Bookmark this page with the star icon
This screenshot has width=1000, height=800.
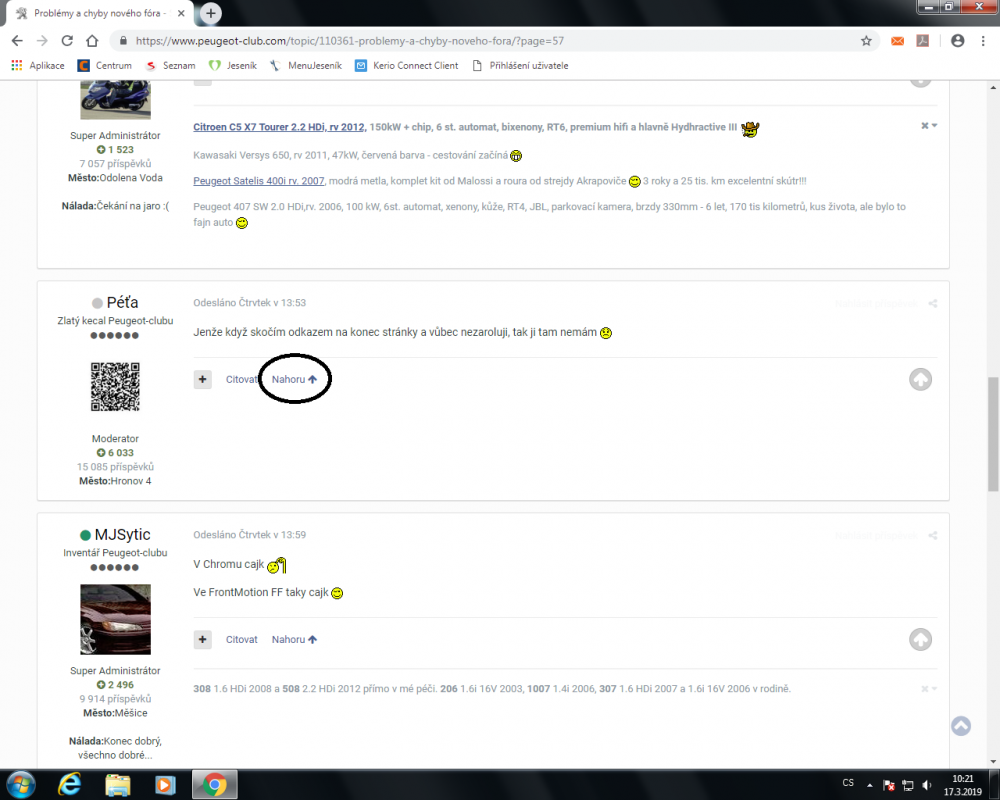pos(866,41)
